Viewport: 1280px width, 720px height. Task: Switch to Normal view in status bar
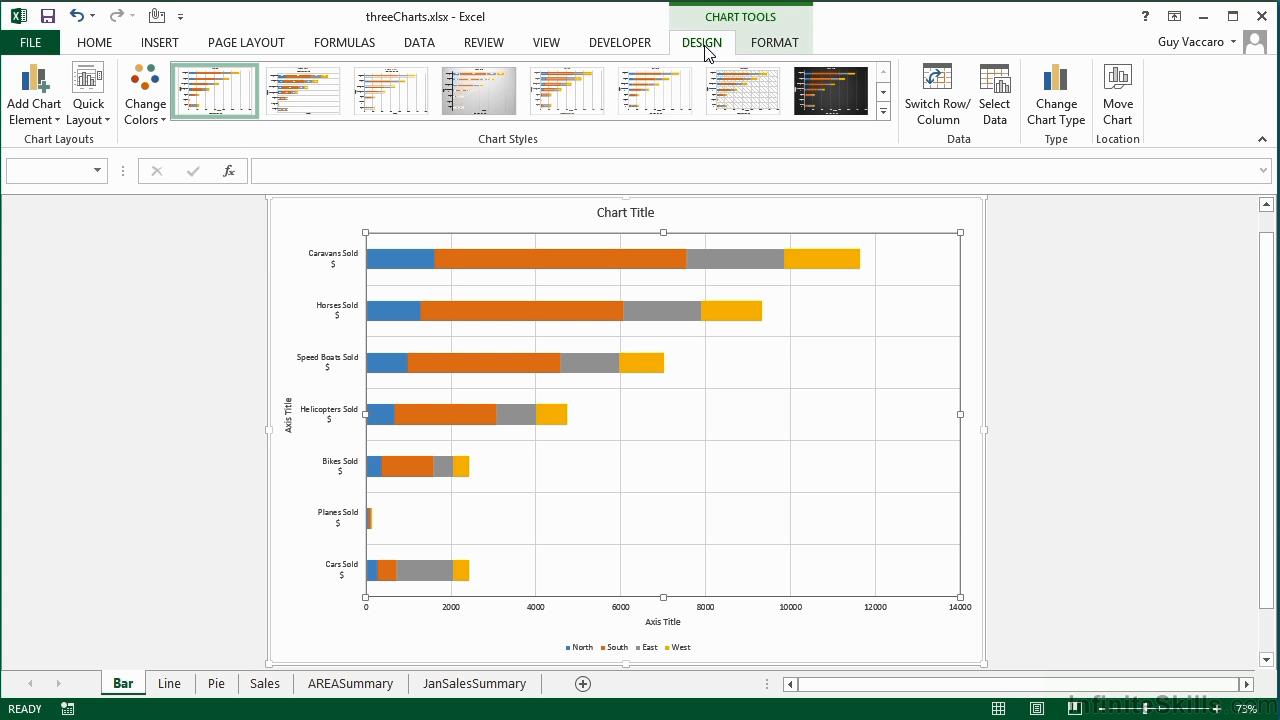click(x=998, y=709)
